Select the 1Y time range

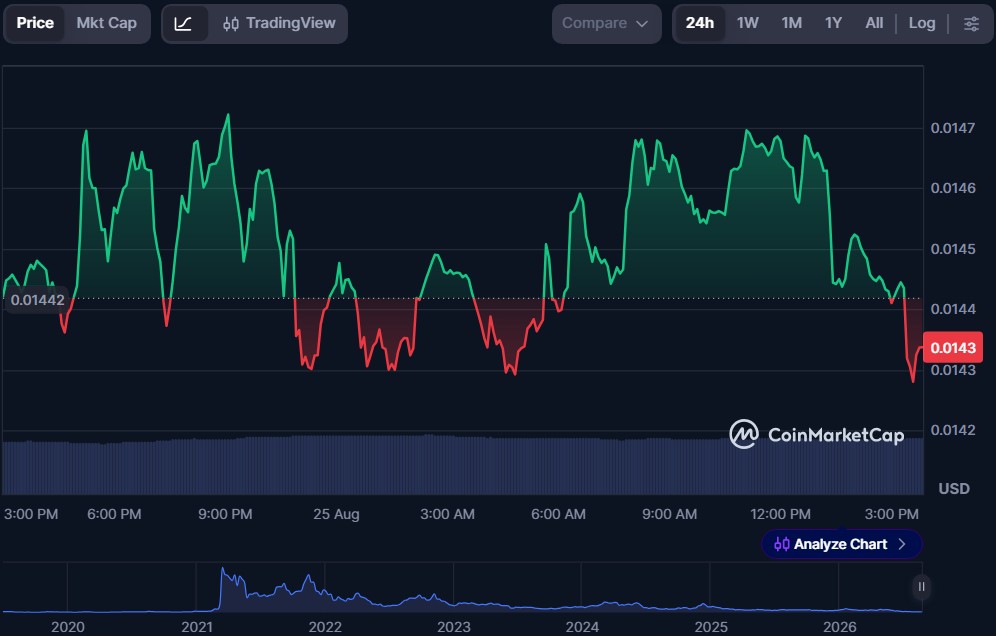pos(833,24)
